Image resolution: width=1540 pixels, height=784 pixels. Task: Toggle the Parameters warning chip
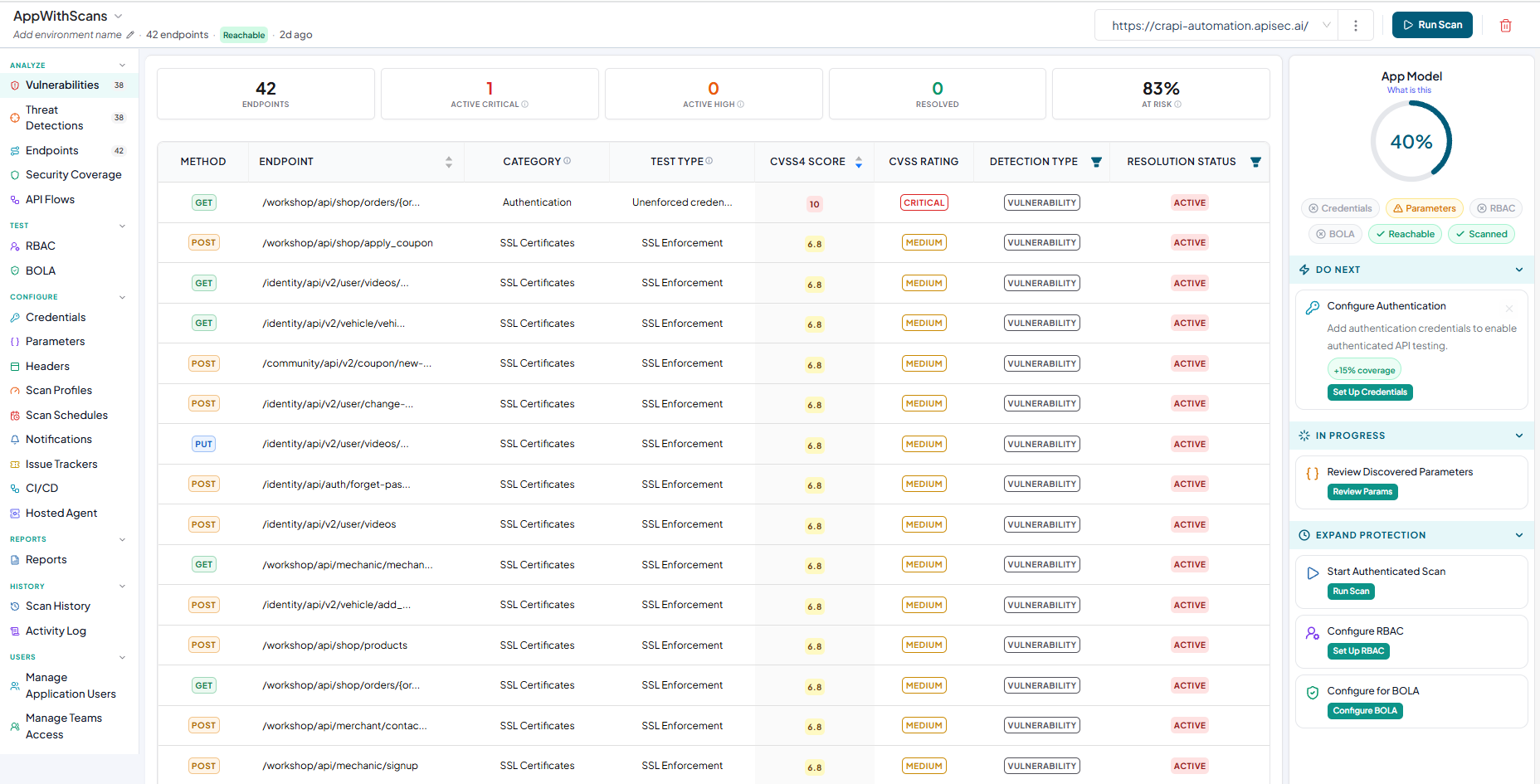tap(1424, 208)
